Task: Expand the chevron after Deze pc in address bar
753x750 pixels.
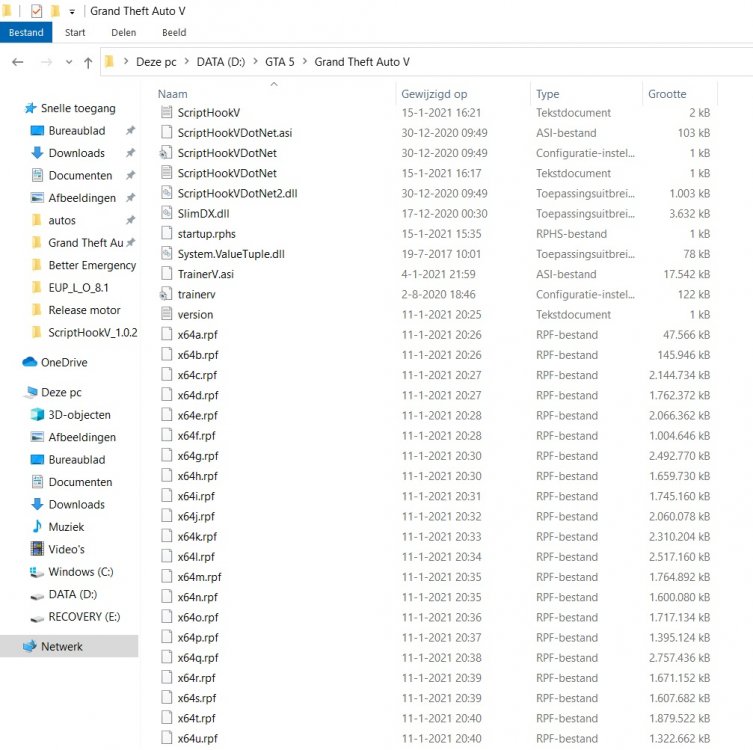Action: click(x=186, y=61)
